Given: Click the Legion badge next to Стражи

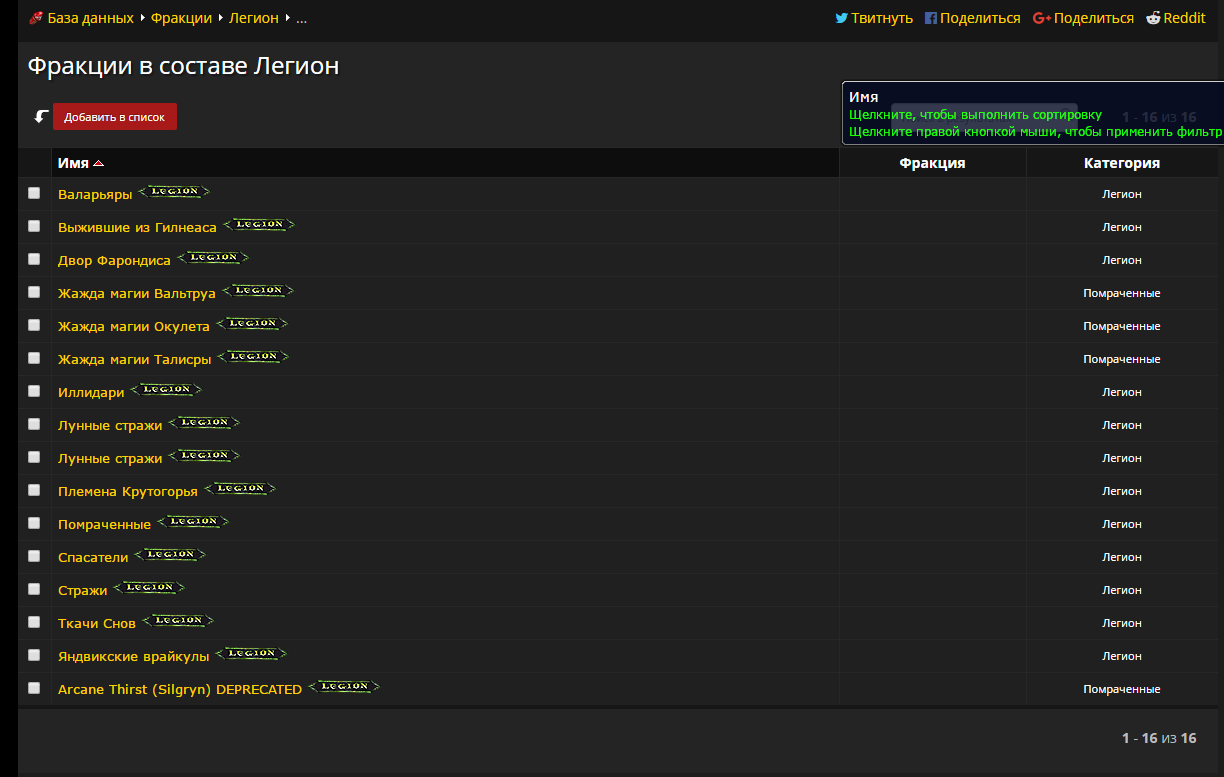Looking at the screenshot, I should point(149,588).
